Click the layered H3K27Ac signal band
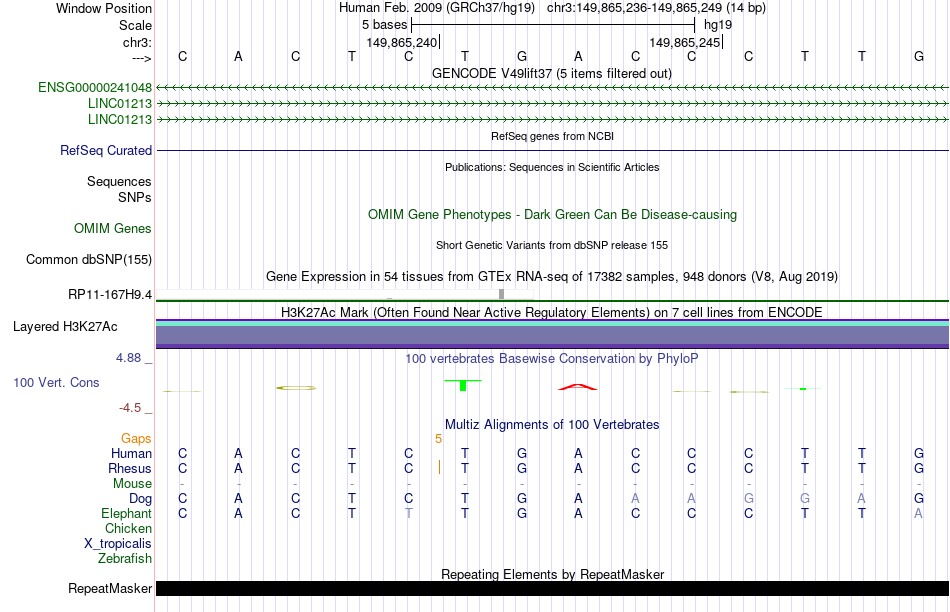 pos(552,334)
